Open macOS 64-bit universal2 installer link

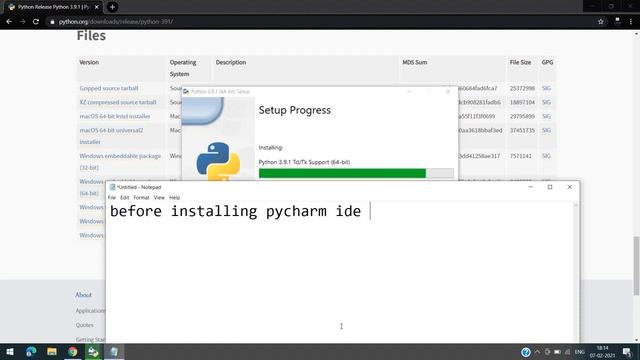pyautogui.click(x=111, y=136)
